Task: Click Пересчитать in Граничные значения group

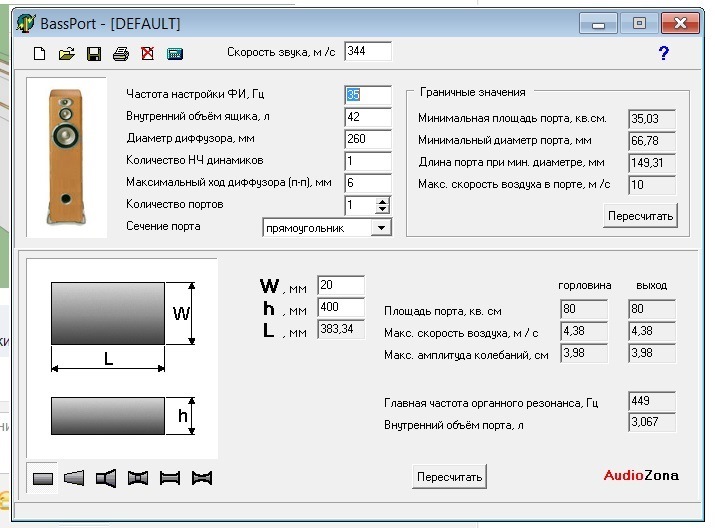Action: 640,216
